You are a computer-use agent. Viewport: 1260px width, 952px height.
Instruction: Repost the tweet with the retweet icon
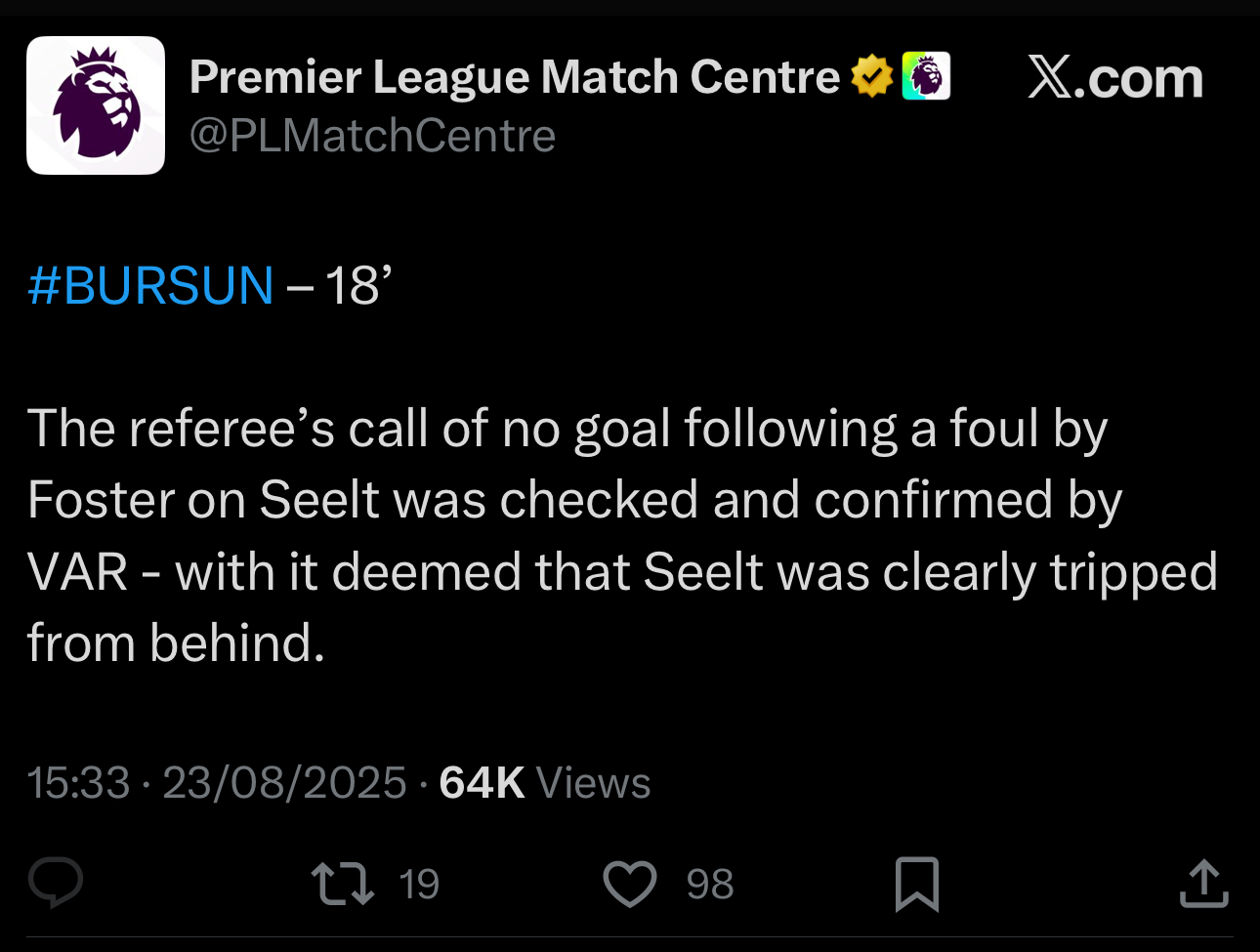[342, 884]
